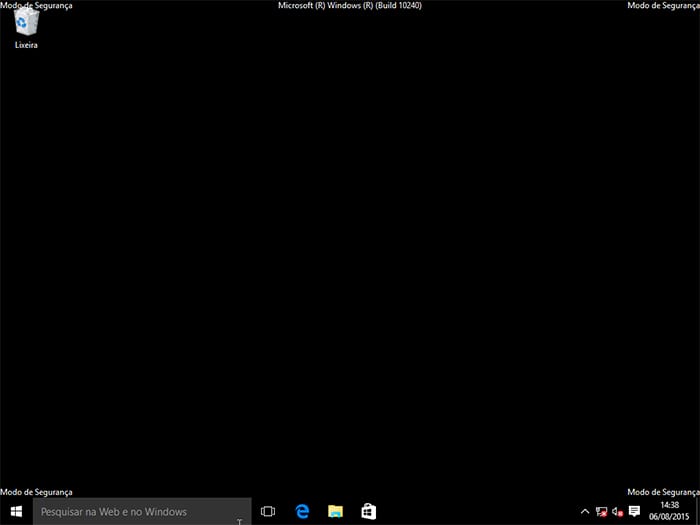Click the 'Pesquisar na Web e no Windows' search box
This screenshot has height=525, width=700.
142,512
